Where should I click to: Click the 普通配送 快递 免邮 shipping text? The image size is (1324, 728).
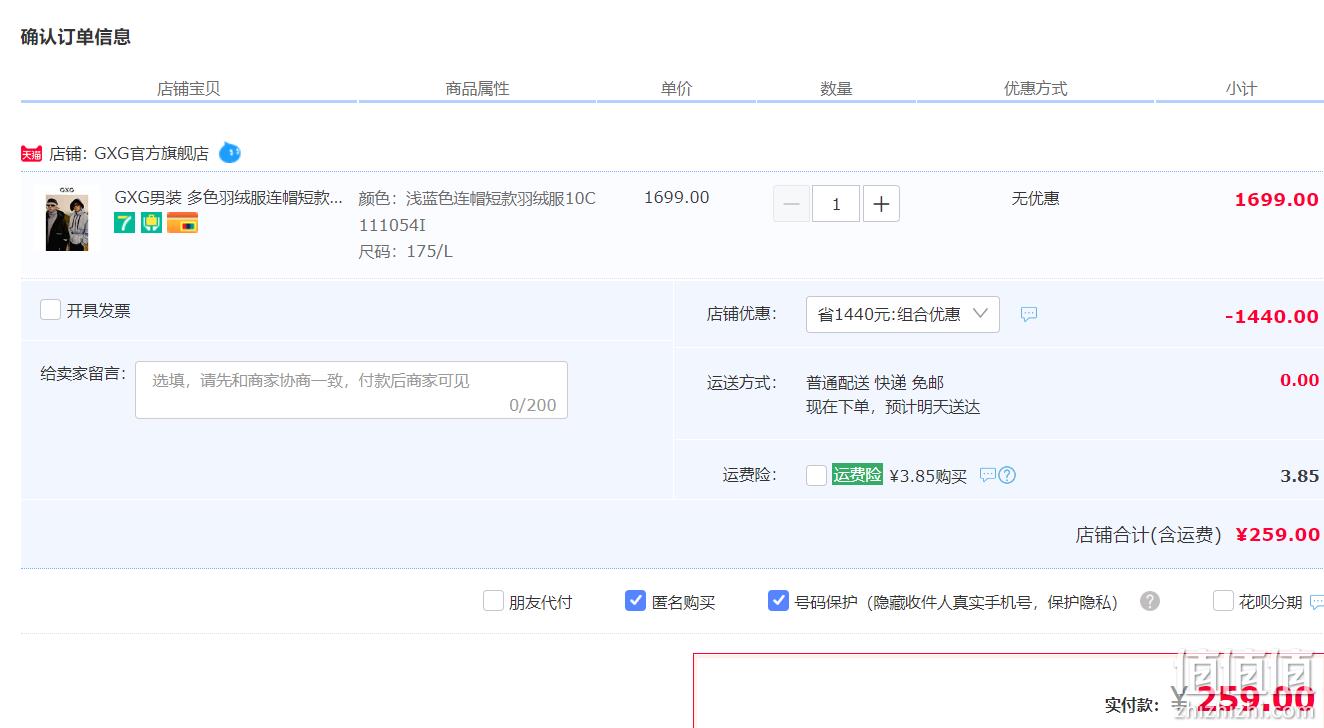(x=875, y=382)
